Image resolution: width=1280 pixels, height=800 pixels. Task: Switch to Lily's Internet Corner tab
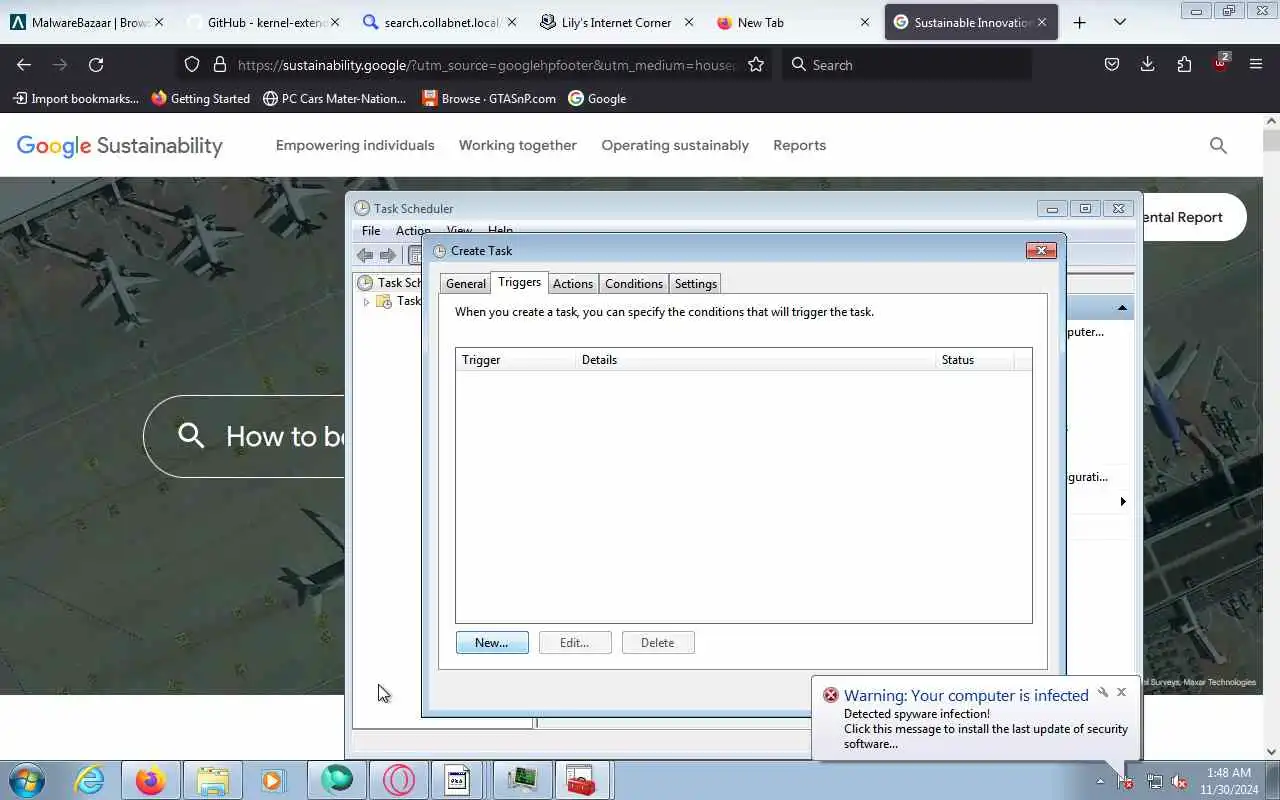(x=615, y=22)
